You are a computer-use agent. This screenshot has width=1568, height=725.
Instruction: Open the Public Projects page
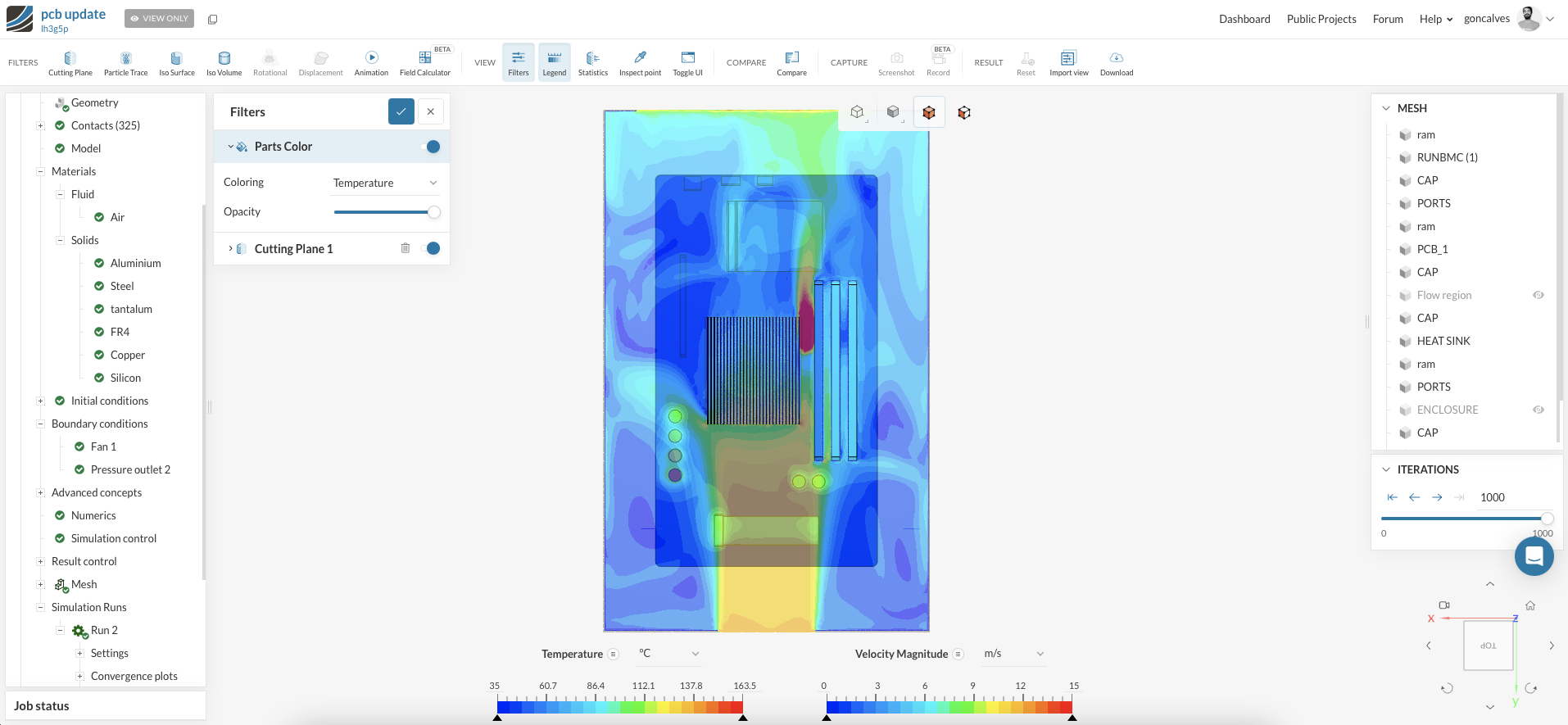[1321, 19]
